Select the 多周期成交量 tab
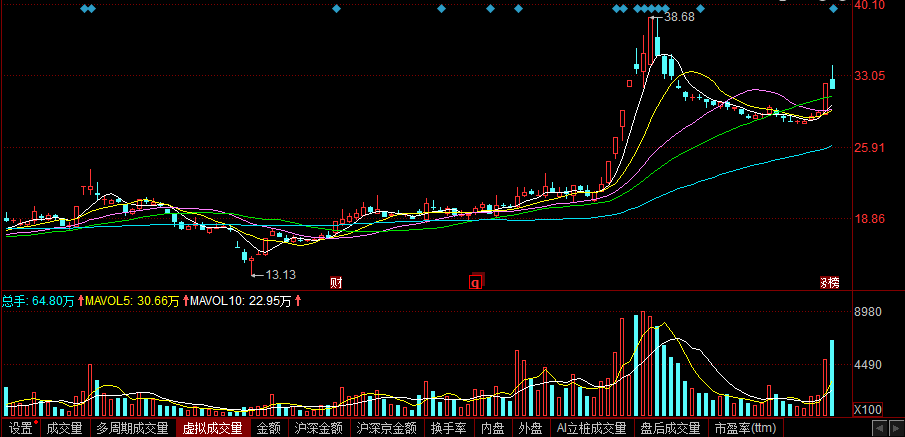Image resolution: width=905 pixels, height=437 pixels. (x=132, y=428)
